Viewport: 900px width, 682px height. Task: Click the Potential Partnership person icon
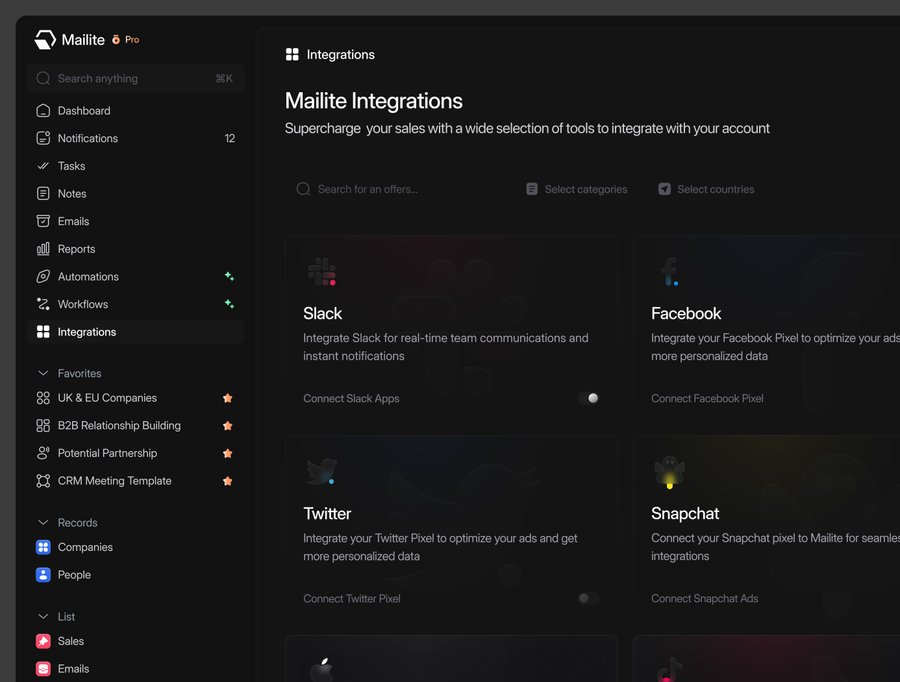pyautogui.click(x=43, y=453)
